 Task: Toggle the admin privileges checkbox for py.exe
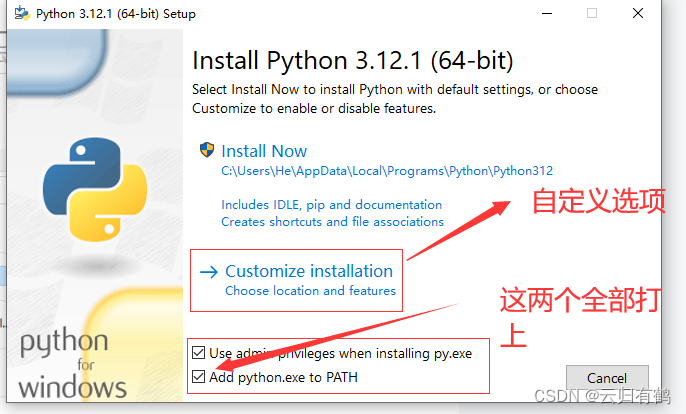[x=199, y=352]
